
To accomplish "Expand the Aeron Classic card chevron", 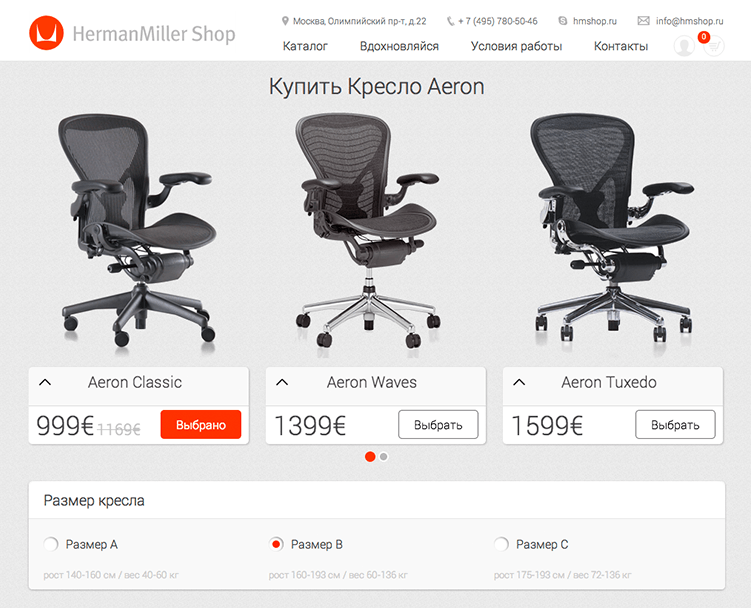I will [45, 382].
